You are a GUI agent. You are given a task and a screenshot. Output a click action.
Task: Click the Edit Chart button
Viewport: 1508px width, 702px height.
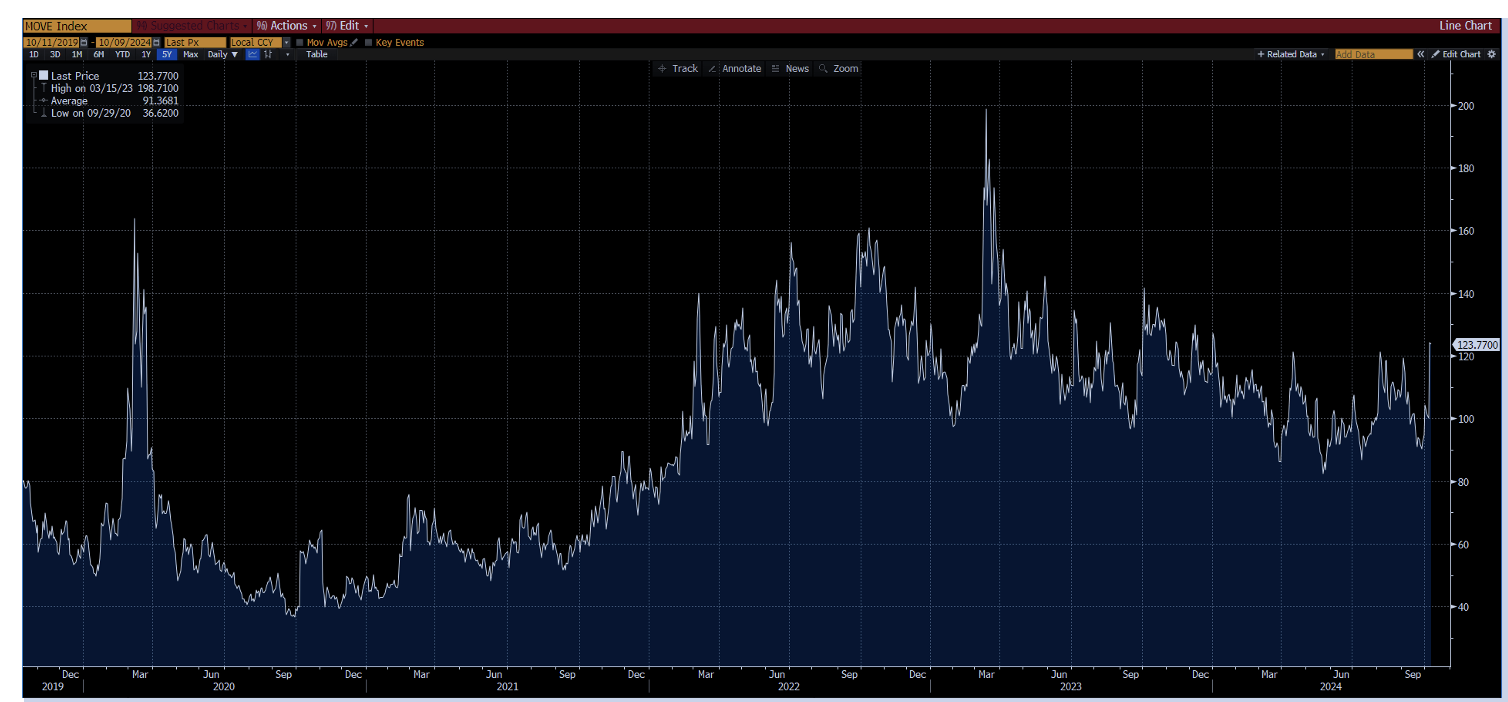tap(1455, 54)
